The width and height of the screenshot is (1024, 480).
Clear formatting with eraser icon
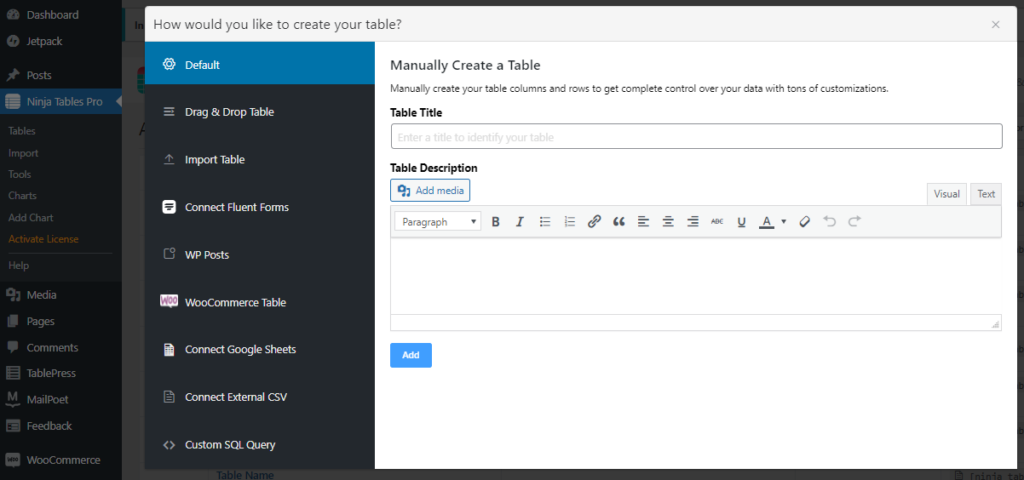(805, 221)
